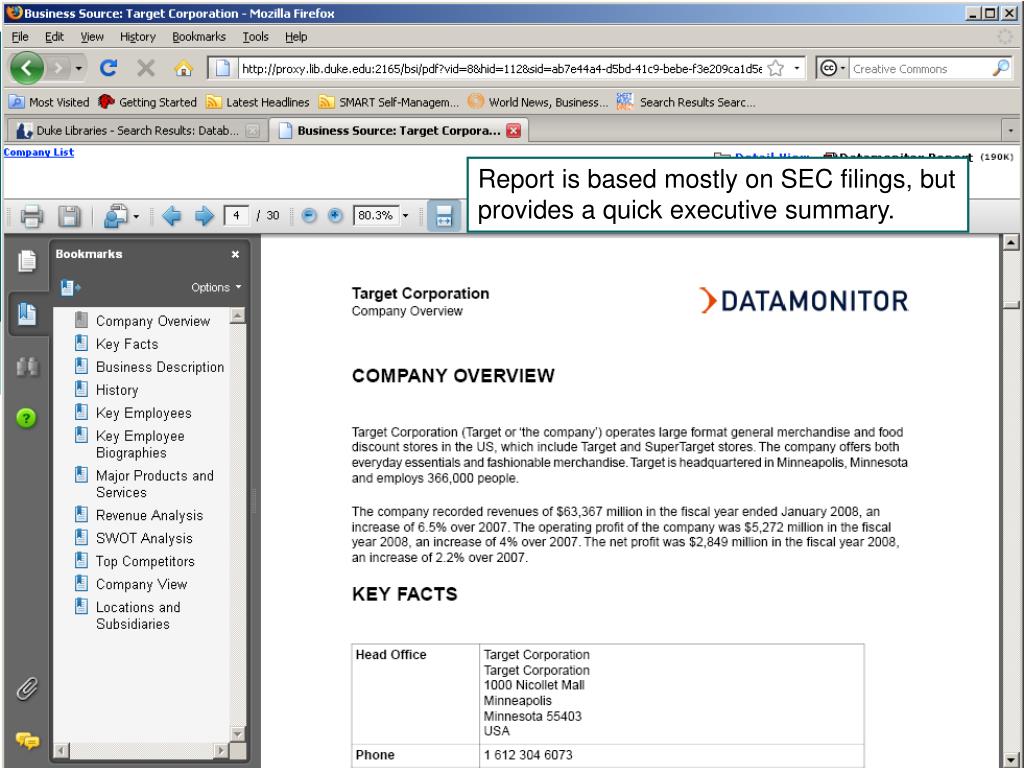Open the collaborate tool dropdown arrow

(x=136, y=216)
